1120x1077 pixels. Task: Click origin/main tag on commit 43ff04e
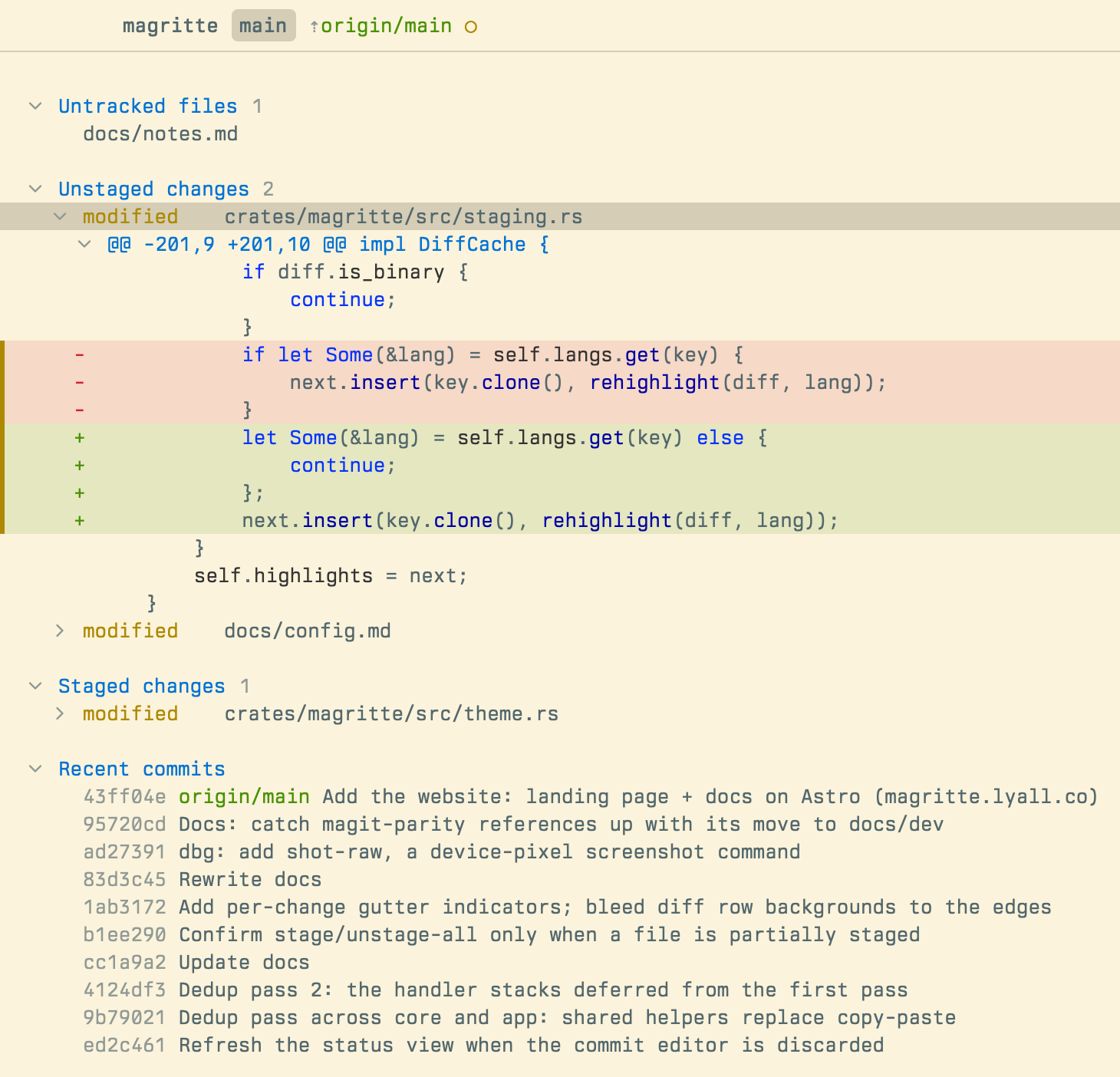(x=244, y=796)
